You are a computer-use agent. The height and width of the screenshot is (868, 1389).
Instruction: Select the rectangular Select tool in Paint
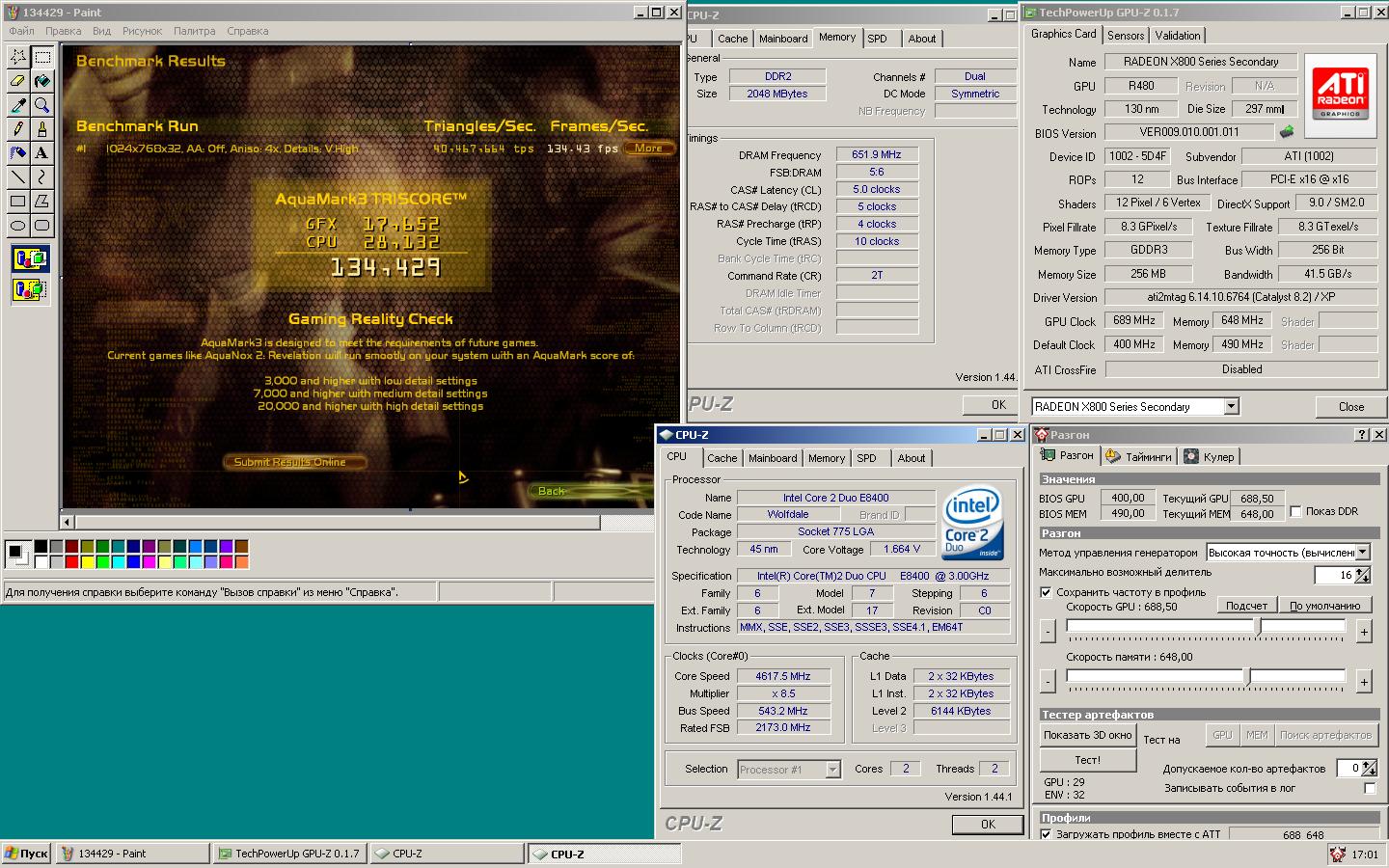pos(42,58)
